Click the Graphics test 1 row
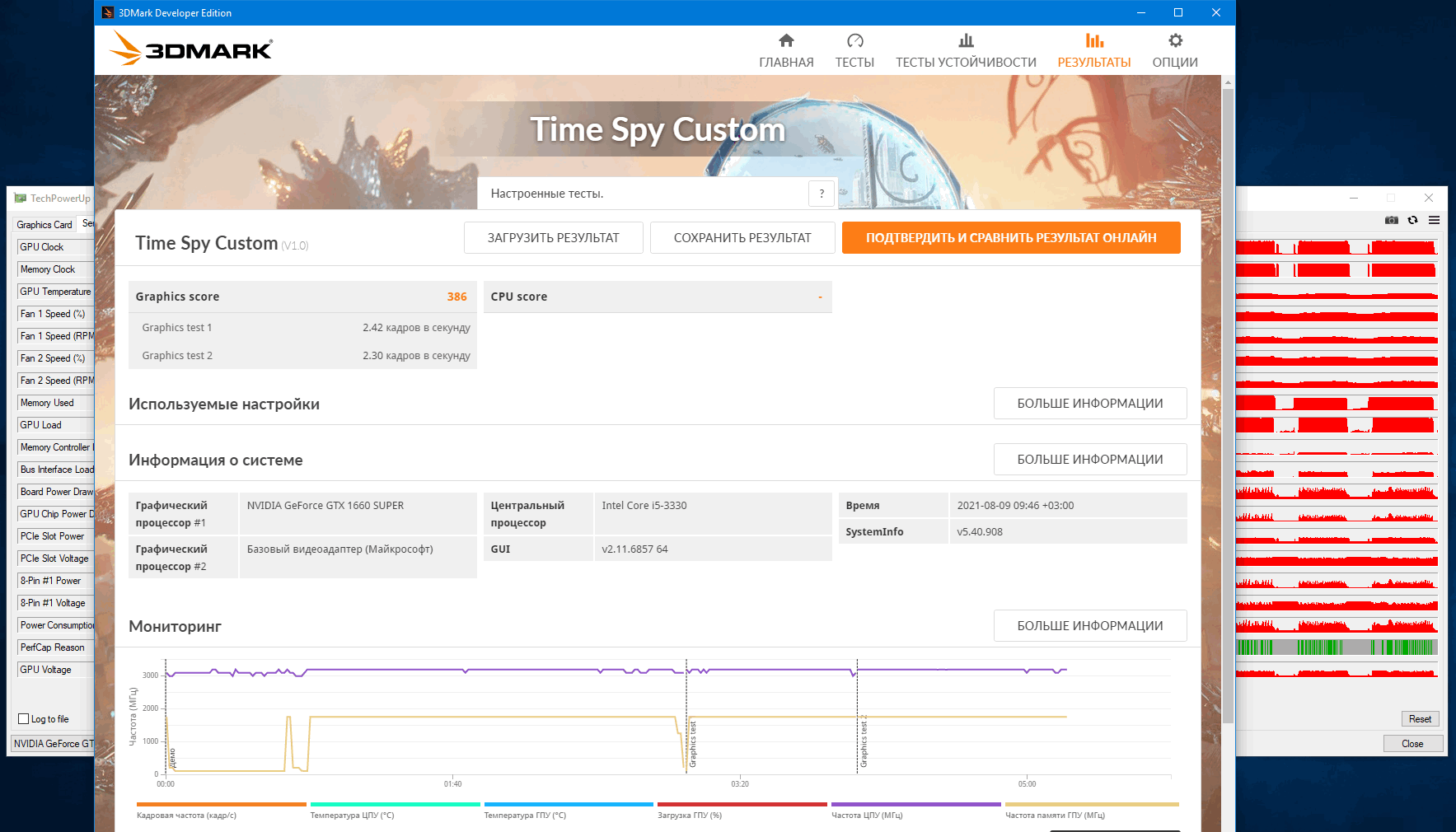This screenshot has height=832, width=1456. coord(302,327)
